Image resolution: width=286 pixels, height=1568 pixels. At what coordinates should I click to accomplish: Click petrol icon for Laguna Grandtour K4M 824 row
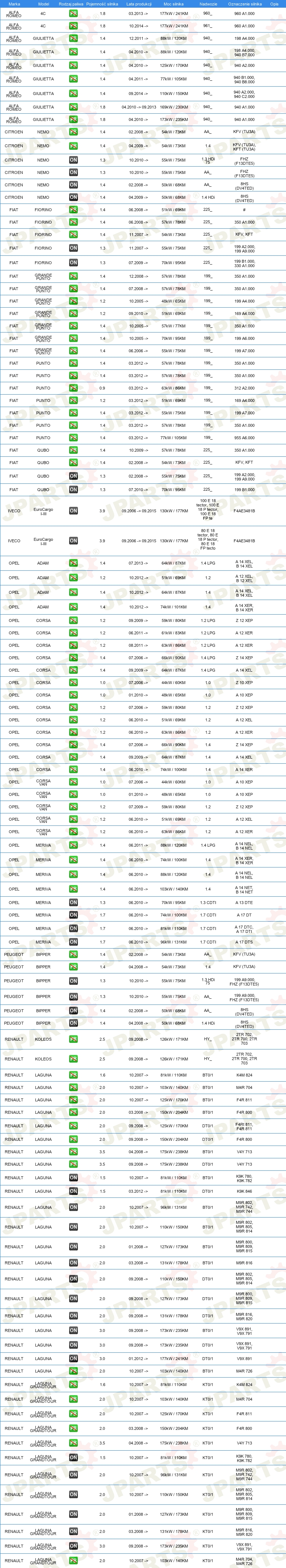click(73, 1385)
